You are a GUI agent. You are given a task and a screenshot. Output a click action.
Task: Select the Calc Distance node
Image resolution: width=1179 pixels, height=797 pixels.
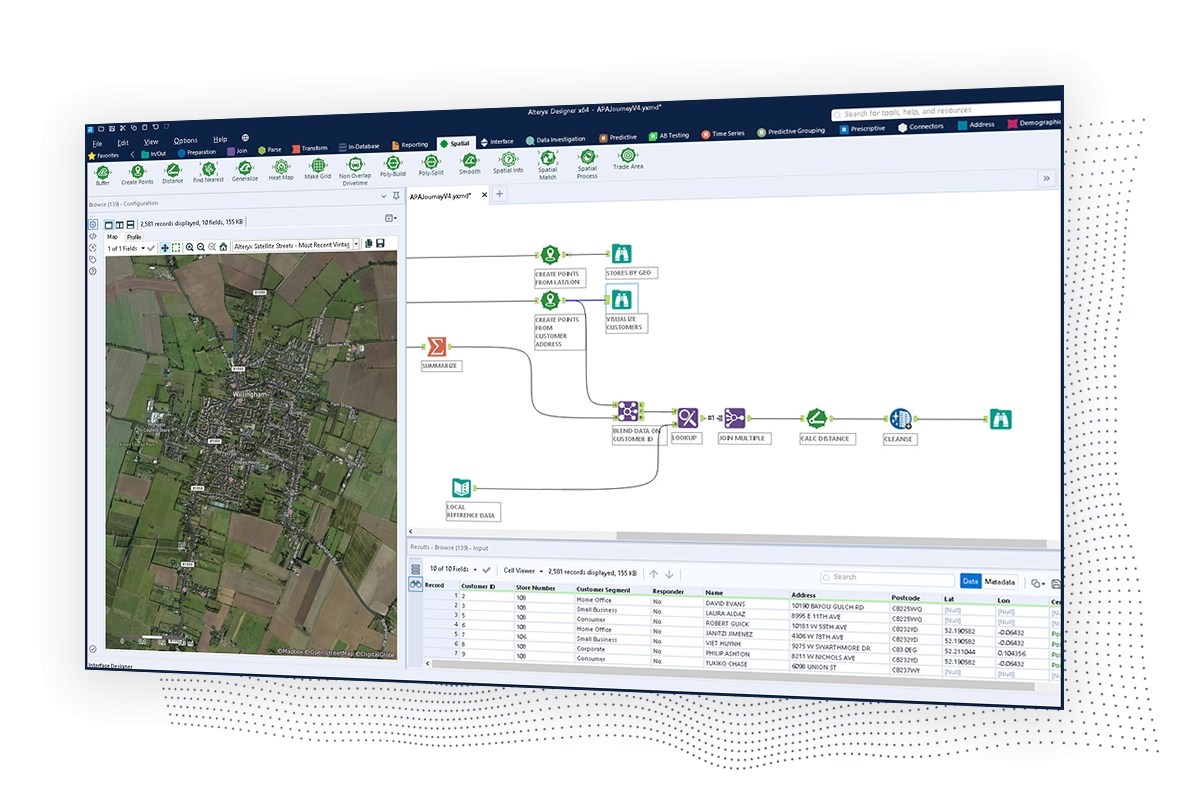[x=817, y=418]
